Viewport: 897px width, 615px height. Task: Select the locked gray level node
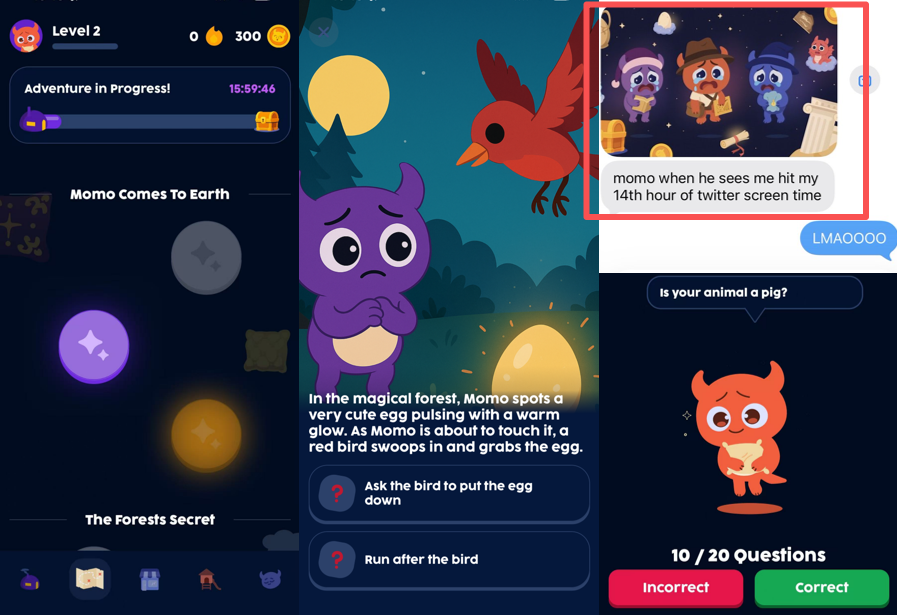coord(206,257)
